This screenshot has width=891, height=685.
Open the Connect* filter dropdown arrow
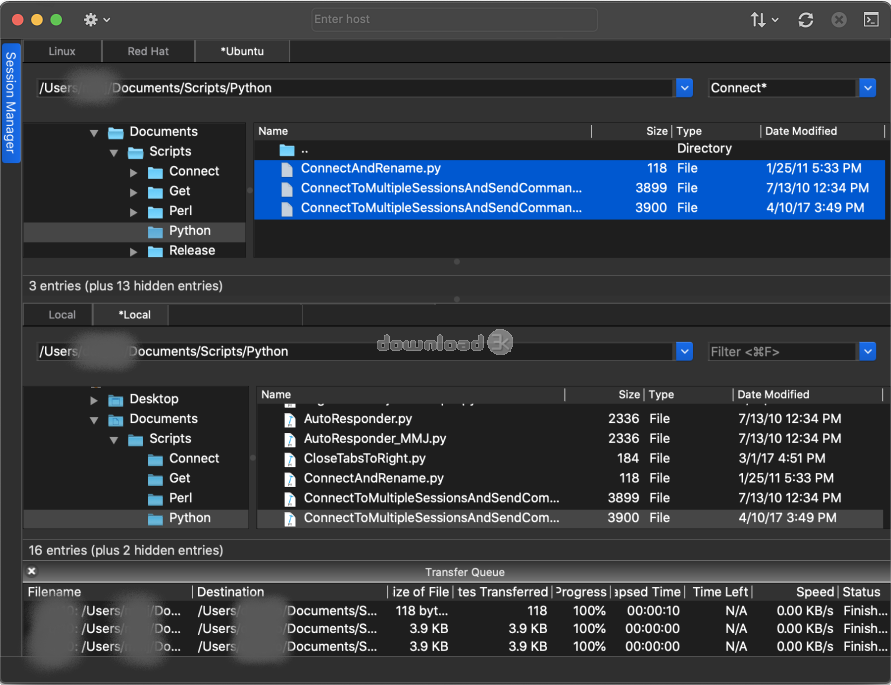867,88
